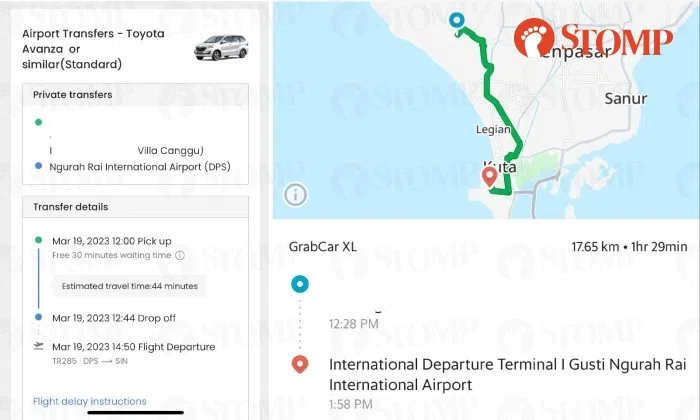Screen dimensions: 700x420
Task: Select the teal pickup circle in trip list
Action: point(298,284)
